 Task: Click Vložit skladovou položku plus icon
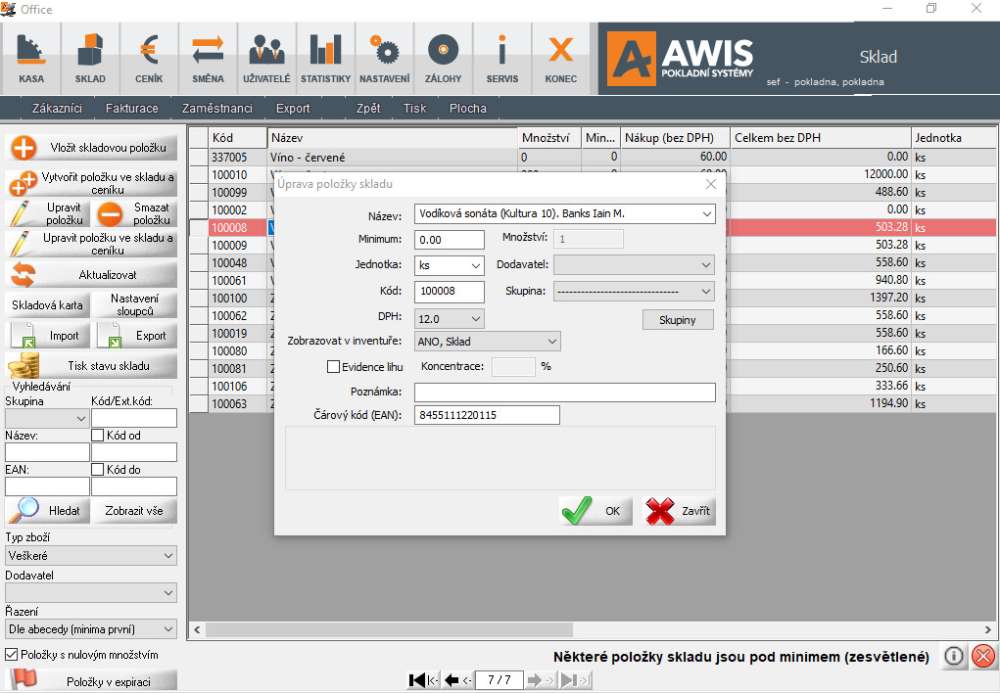coord(24,148)
